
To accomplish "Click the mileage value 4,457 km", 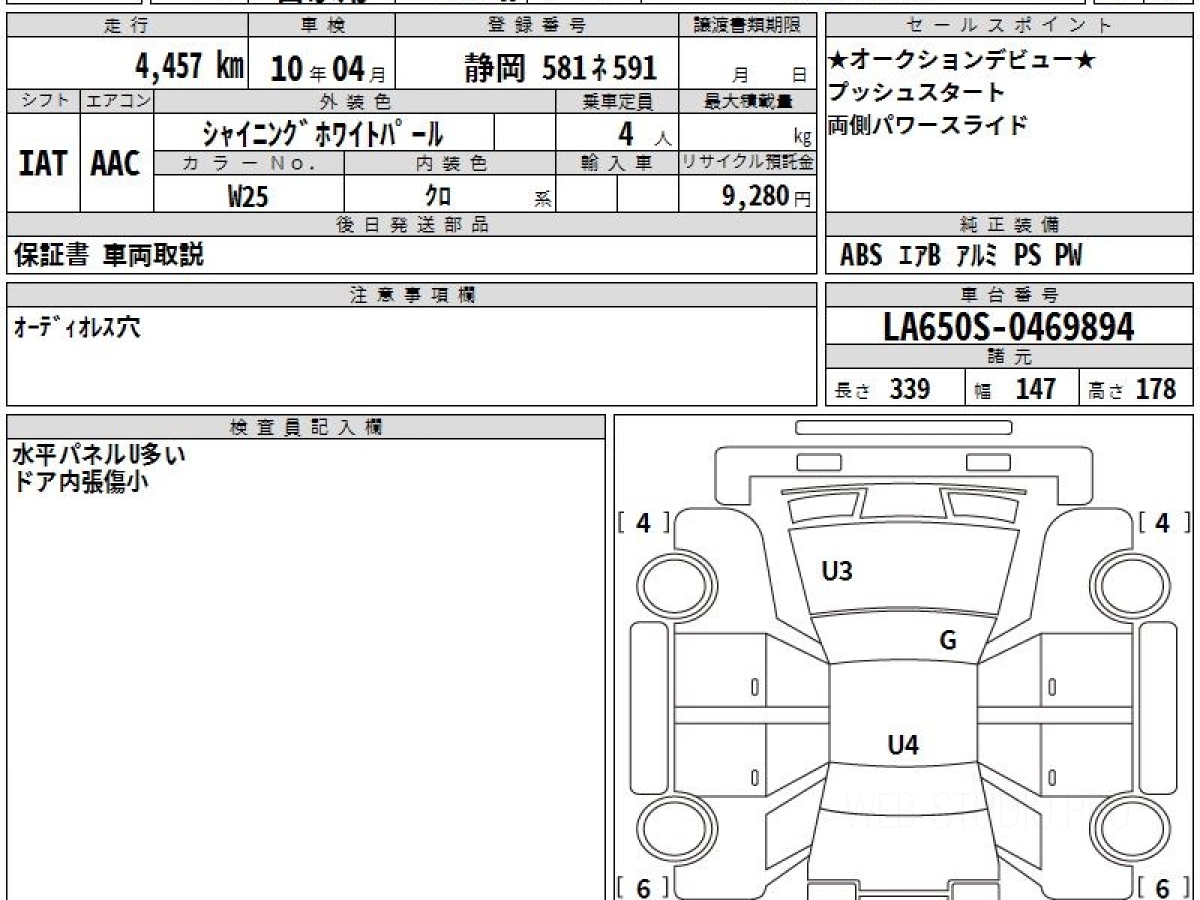I will click(x=189, y=67).
